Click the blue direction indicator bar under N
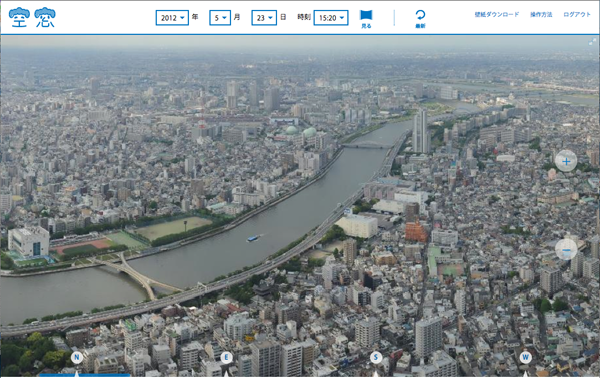 click(x=85, y=376)
